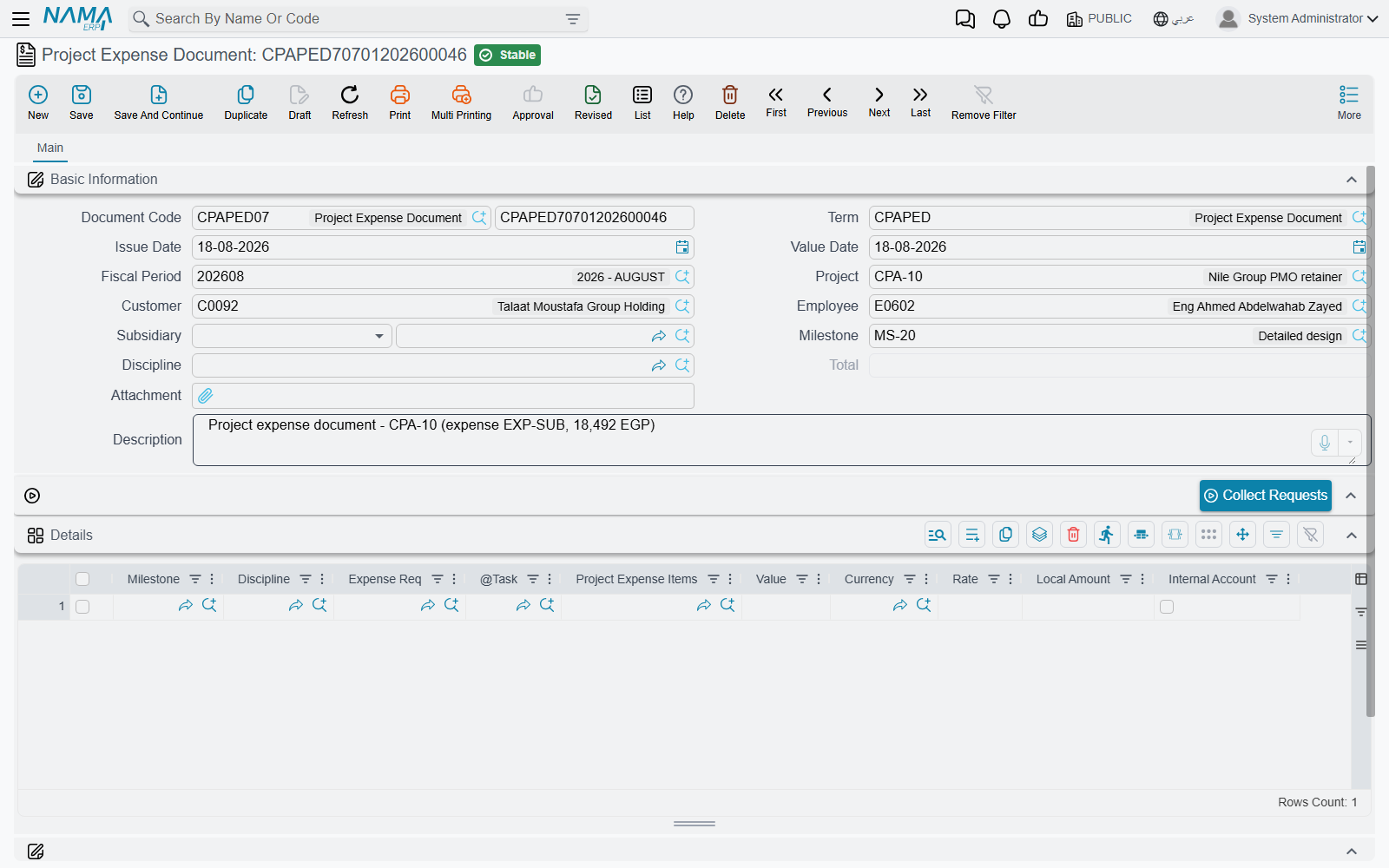Open Milestone column options menu
Image resolution: width=1389 pixels, height=868 pixels.
[212, 579]
